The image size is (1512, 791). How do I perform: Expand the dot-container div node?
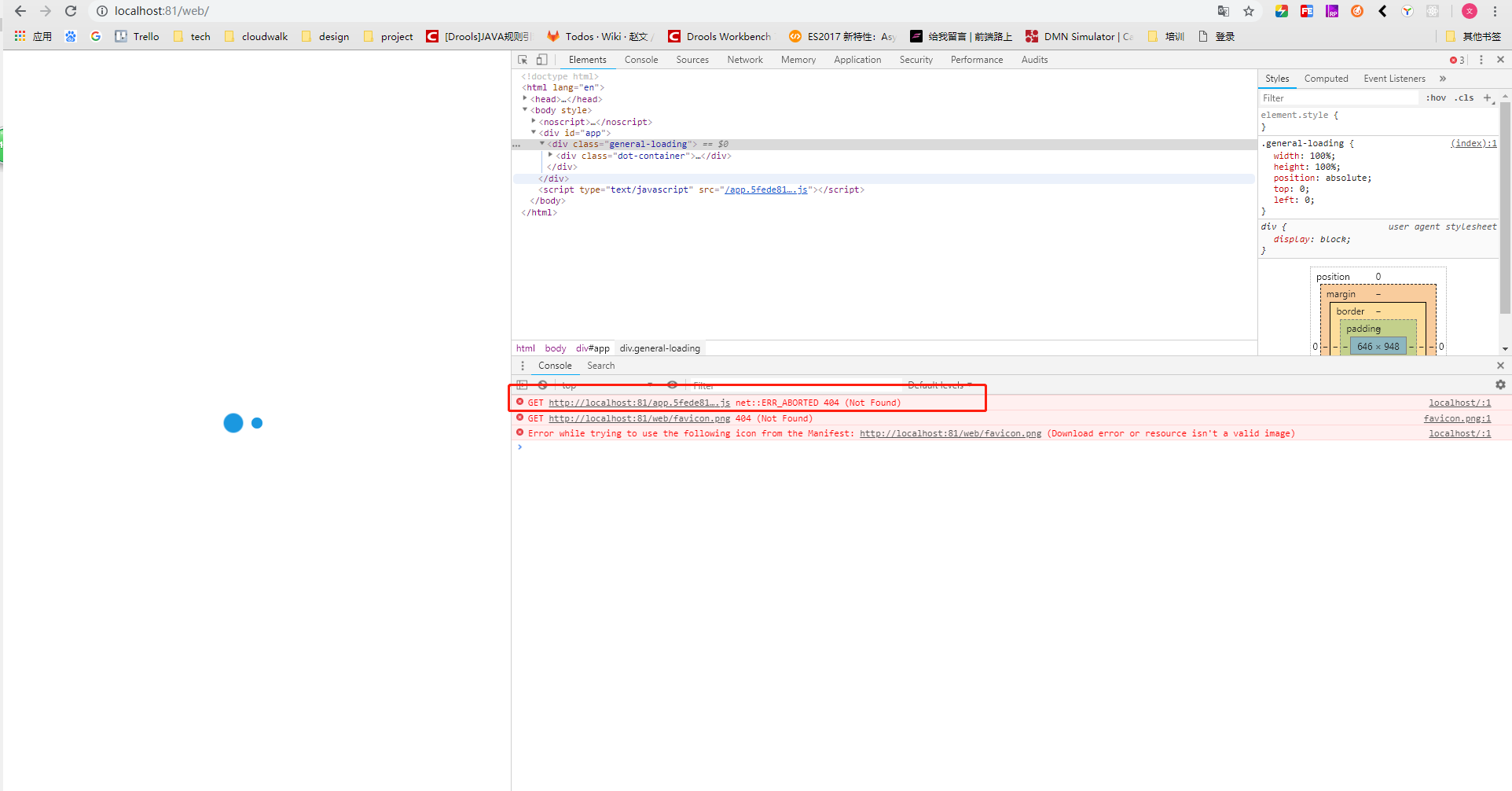click(x=549, y=155)
